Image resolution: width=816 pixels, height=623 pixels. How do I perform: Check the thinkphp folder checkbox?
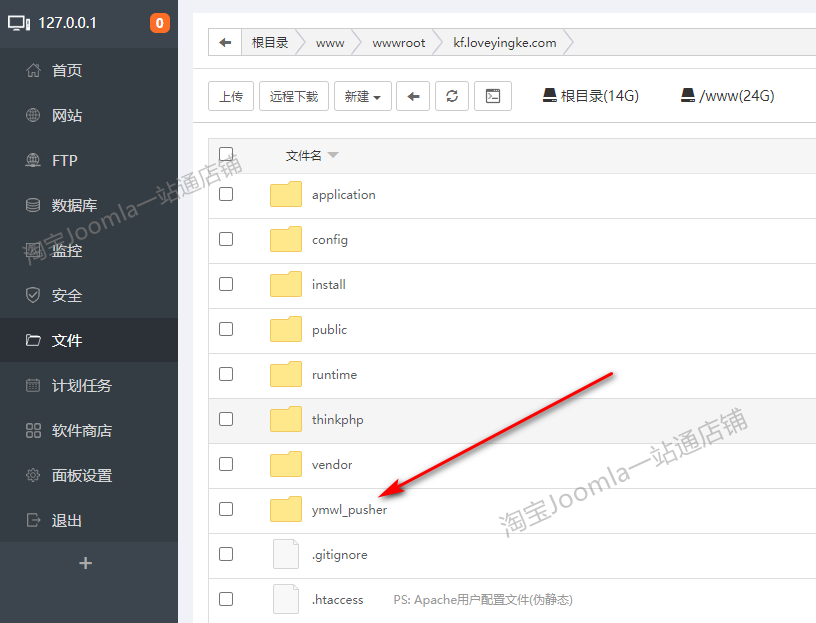226,419
